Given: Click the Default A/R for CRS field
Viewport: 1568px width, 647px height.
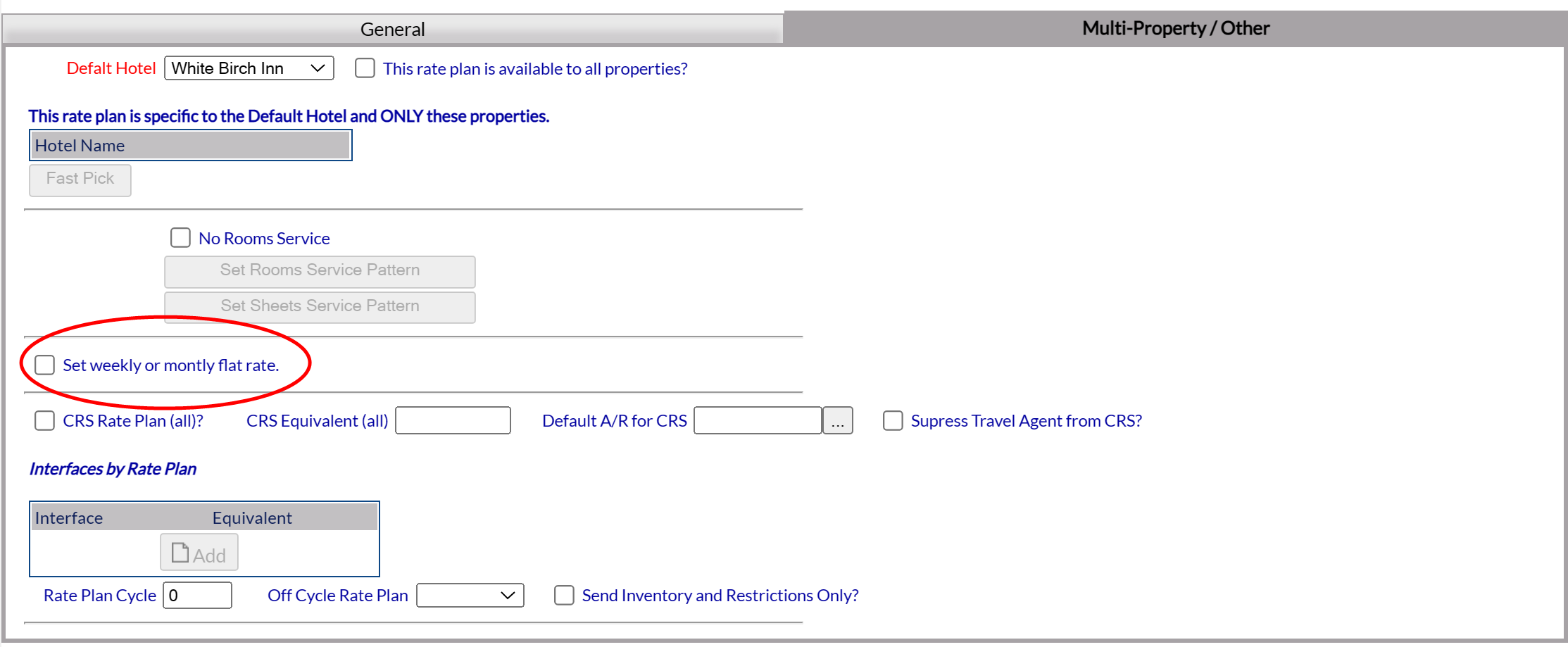Looking at the screenshot, I should click(758, 420).
